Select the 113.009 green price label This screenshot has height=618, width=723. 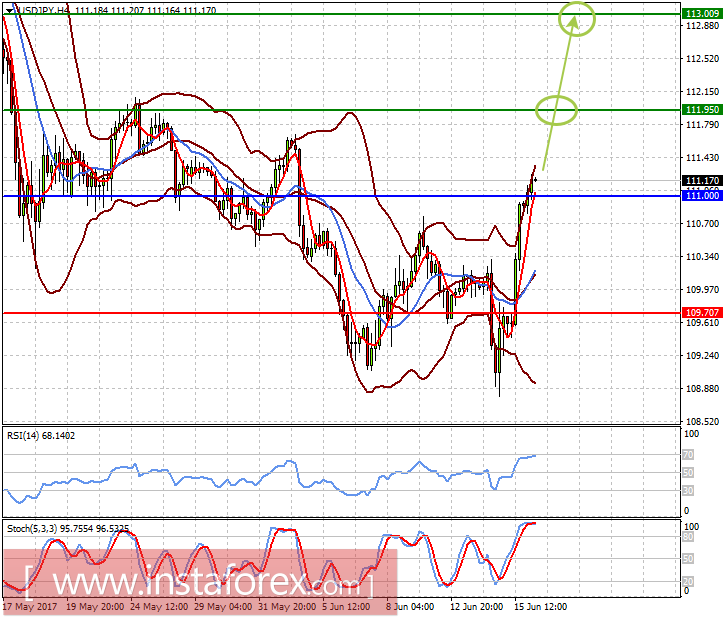click(702, 13)
